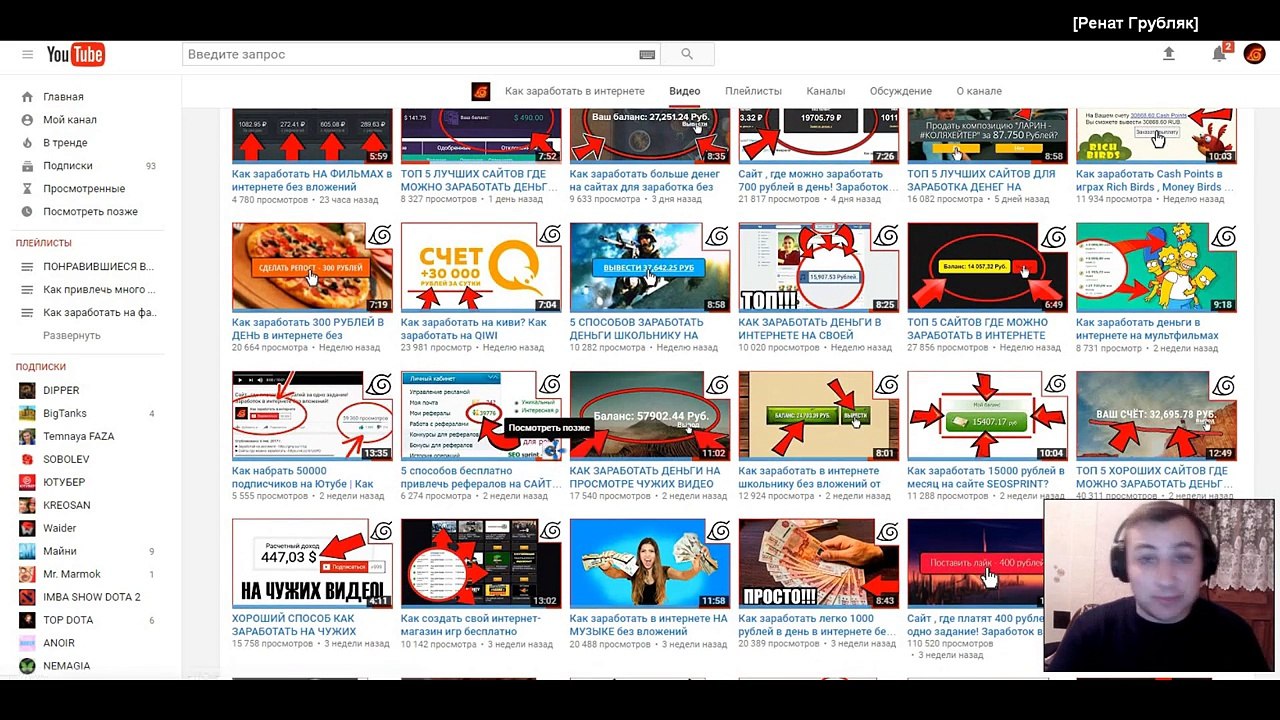Screen dimensions: 1280x720
Task: Open the ПРОСТО!!! banknotes thumbnail
Action: [x=819, y=563]
